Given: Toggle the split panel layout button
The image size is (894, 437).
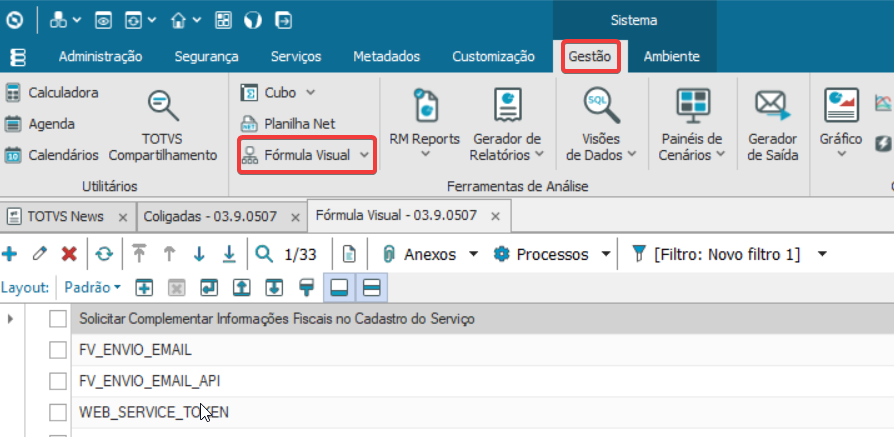Looking at the screenshot, I should click(372, 288).
